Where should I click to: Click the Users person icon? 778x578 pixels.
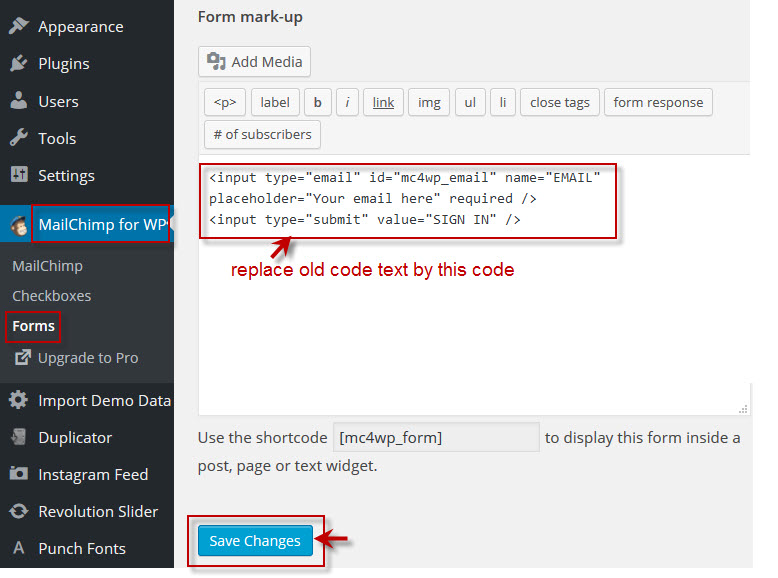(19, 101)
